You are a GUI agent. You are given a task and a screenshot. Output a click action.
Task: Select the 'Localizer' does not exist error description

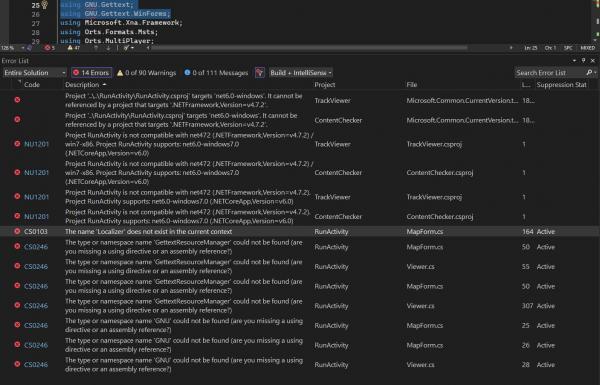point(148,232)
